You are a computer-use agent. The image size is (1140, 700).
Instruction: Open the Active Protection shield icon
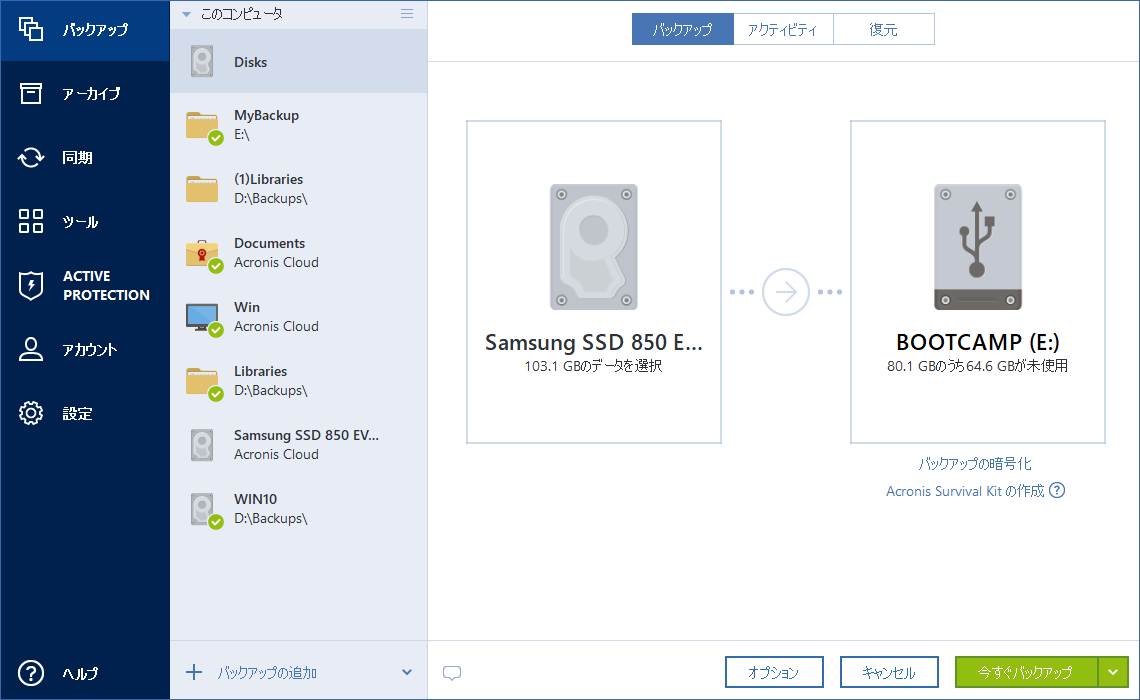[x=31, y=285]
